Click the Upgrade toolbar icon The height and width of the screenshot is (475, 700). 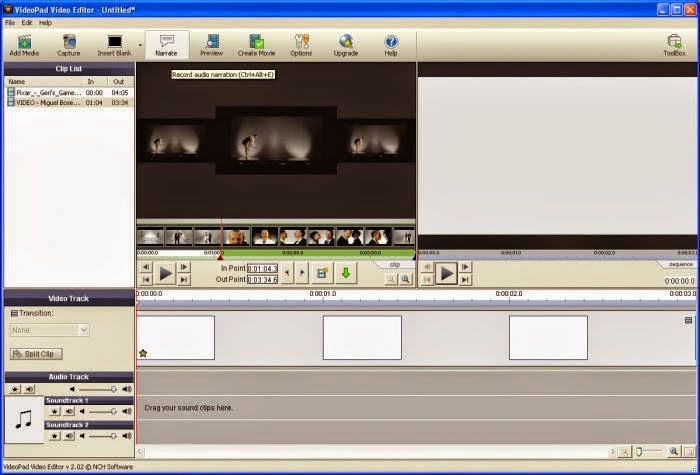click(x=346, y=45)
